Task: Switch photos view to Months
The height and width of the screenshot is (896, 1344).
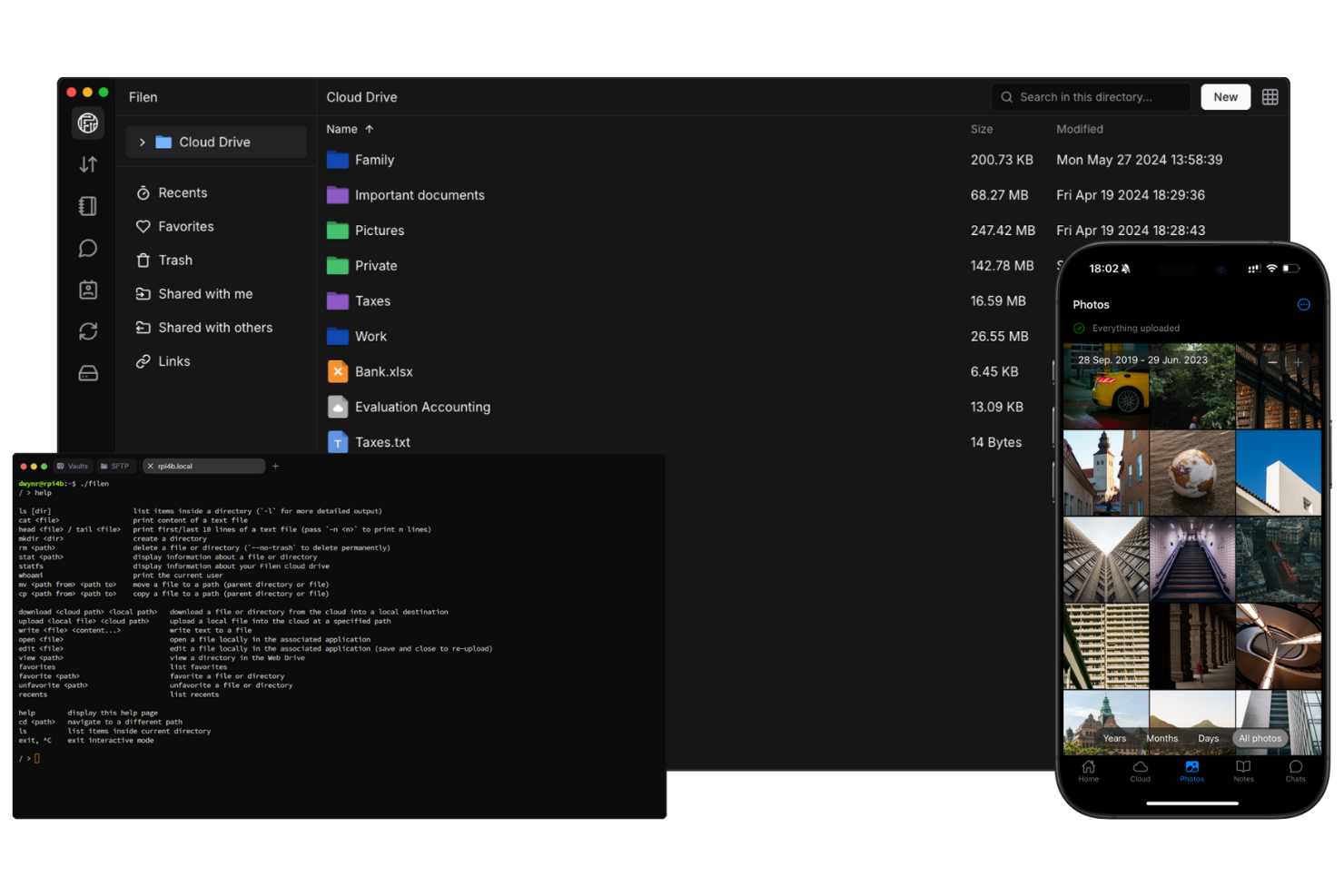Action: (x=1161, y=738)
